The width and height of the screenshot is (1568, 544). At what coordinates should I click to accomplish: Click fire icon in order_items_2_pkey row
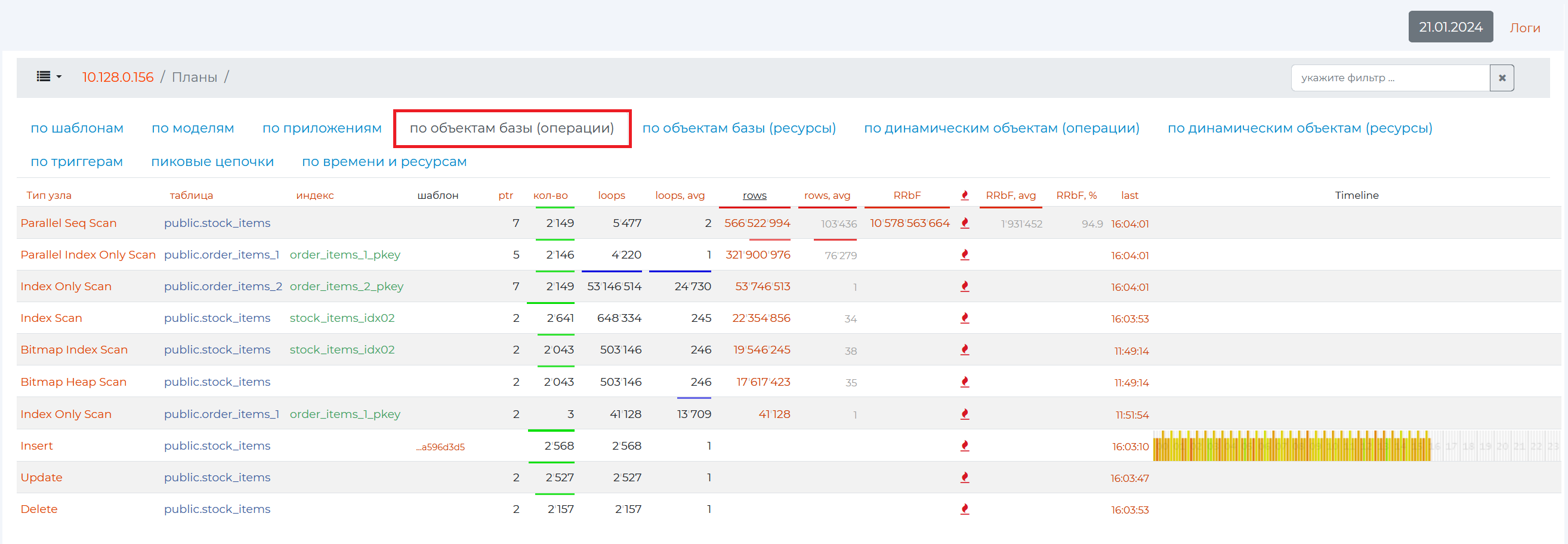click(964, 286)
